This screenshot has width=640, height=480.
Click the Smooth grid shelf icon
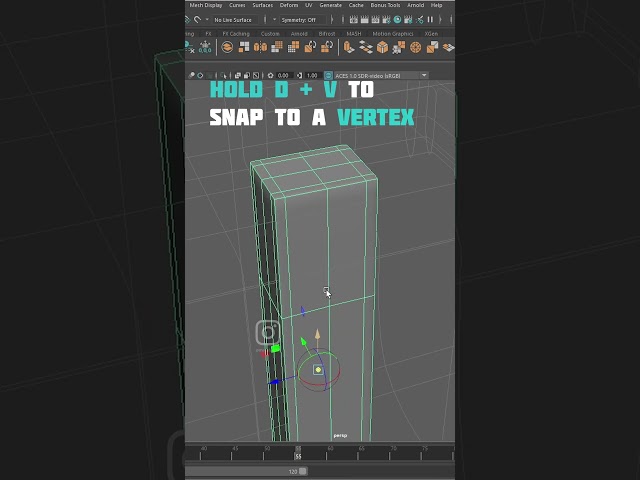[277, 47]
